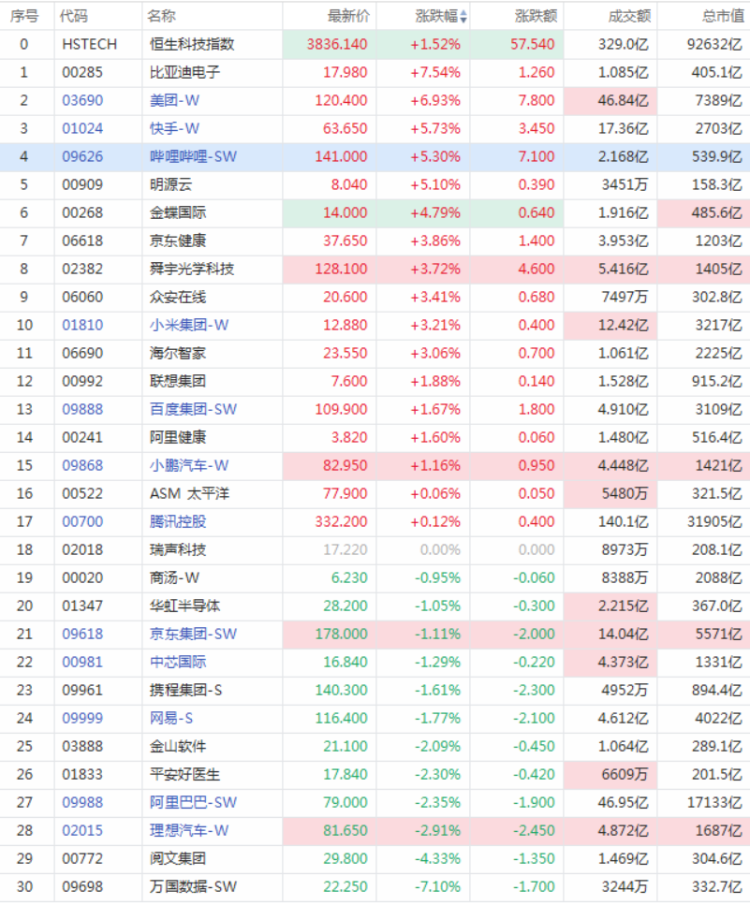Sort by the 成交额 column header
Image resolution: width=750 pixels, height=905 pixels.
pos(629,16)
